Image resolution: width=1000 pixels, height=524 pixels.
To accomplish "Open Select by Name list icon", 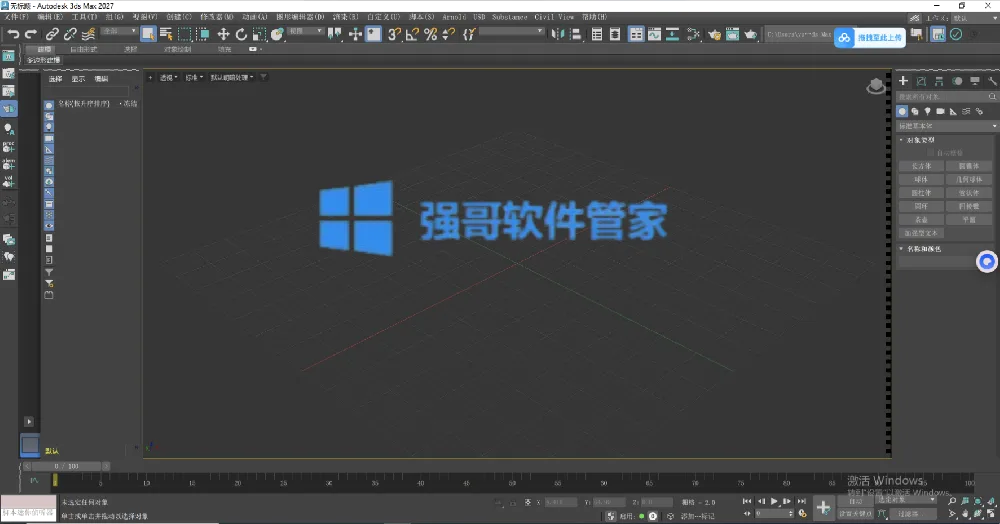I will [166, 34].
